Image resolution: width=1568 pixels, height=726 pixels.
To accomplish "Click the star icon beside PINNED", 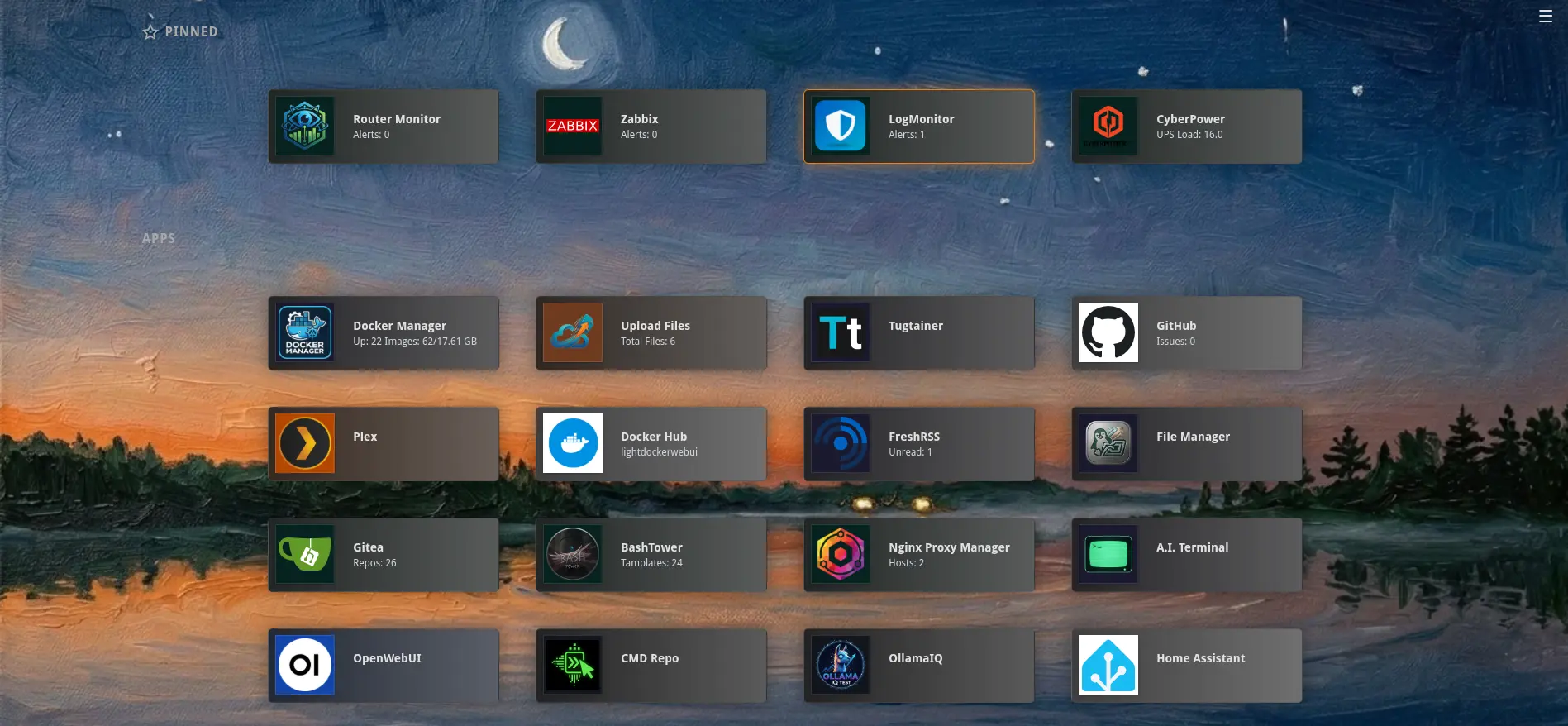I will point(150,31).
